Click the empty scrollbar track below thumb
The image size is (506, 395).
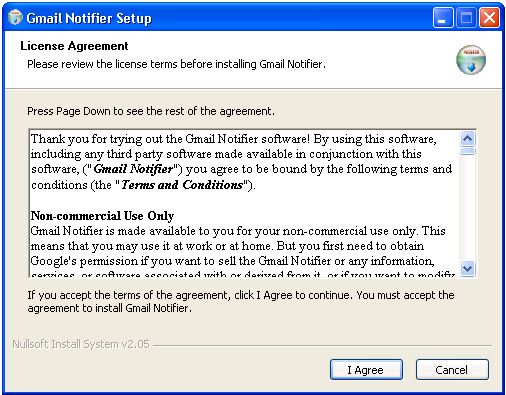click(467, 208)
